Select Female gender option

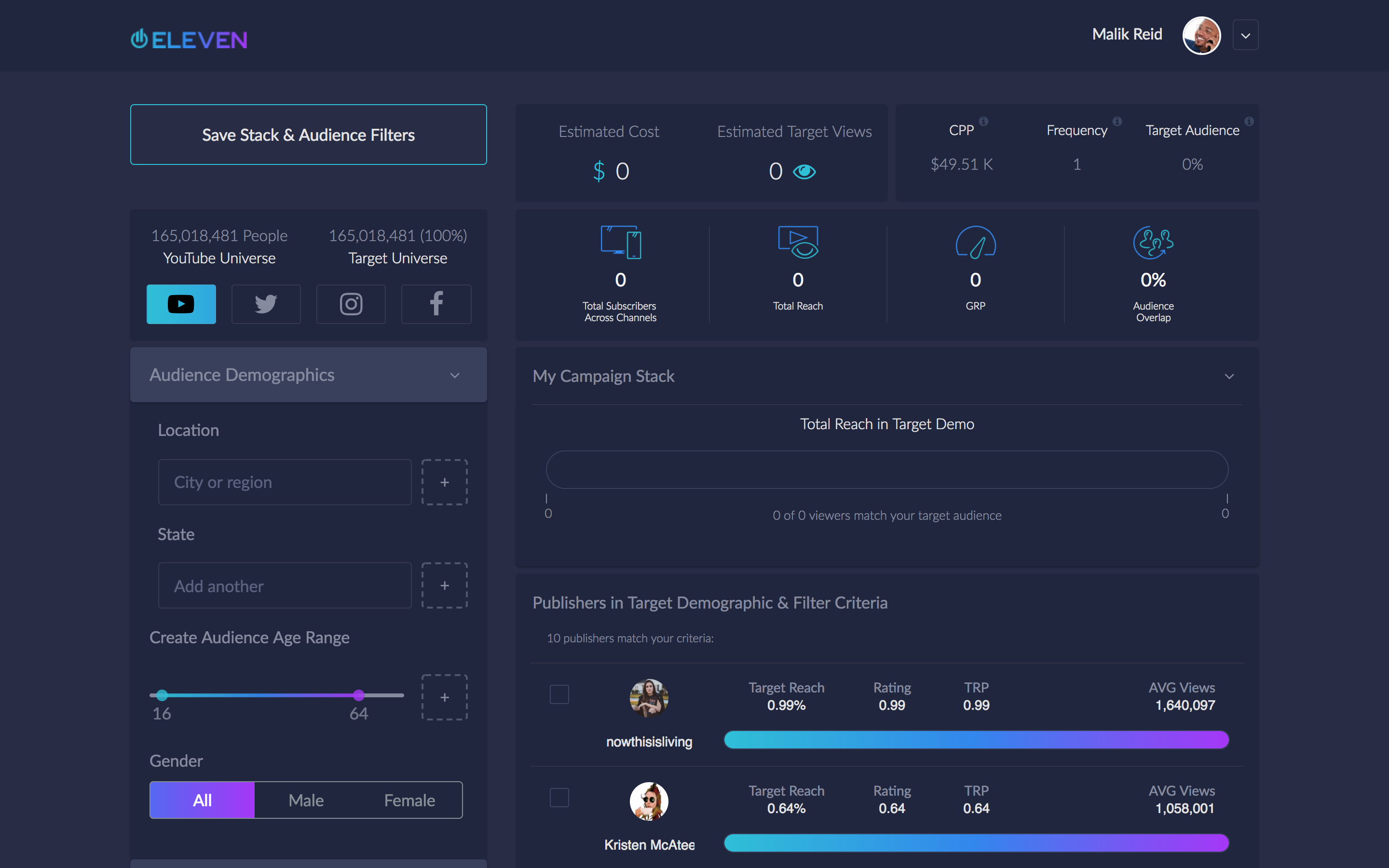(409, 800)
